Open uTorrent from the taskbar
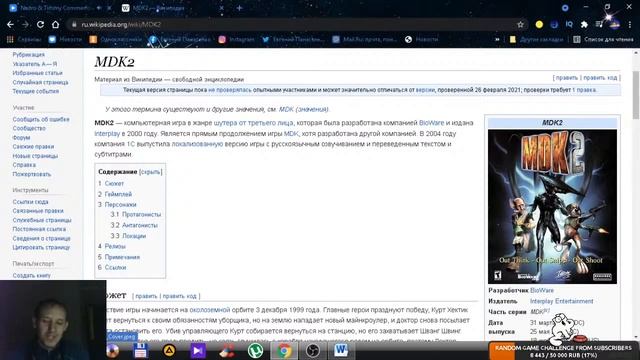Viewport: 640px width, 360px height. (x=256, y=351)
